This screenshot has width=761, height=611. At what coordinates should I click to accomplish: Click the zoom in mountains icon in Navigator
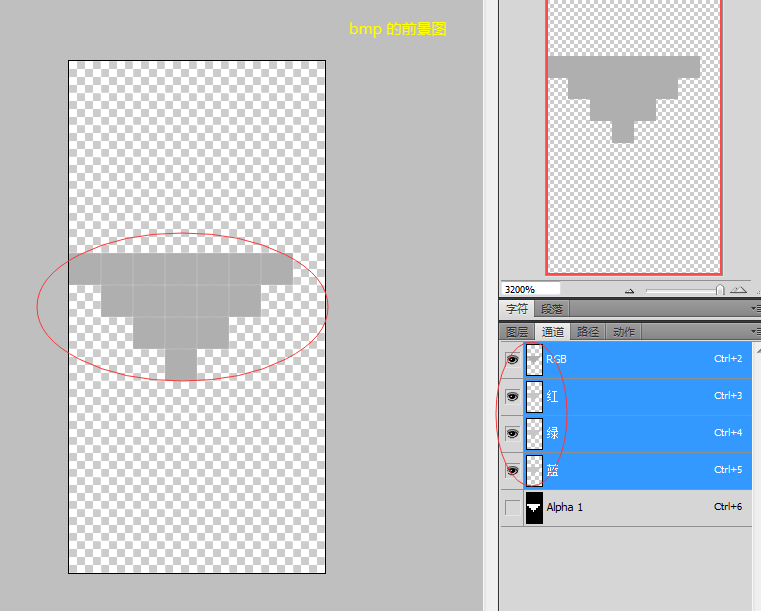point(738,290)
